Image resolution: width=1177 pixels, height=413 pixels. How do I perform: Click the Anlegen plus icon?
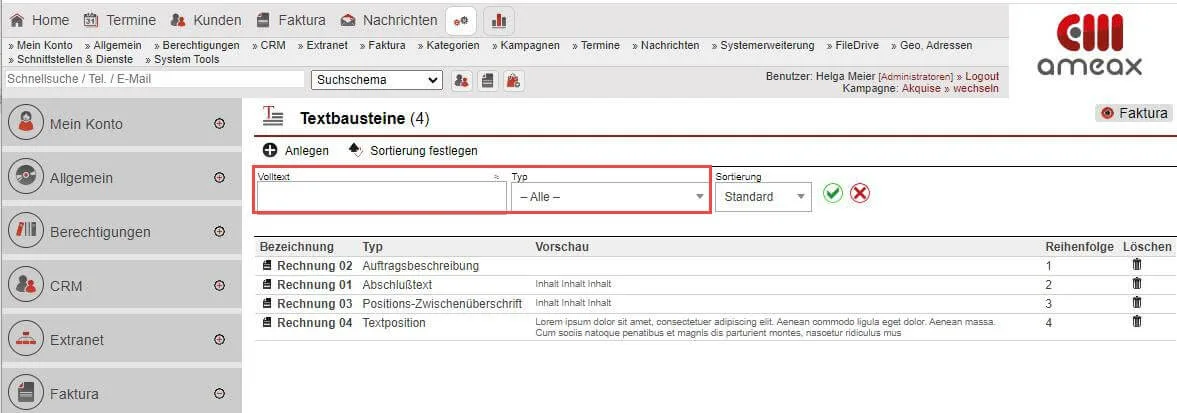pyautogui.click(x=270, y=150)
